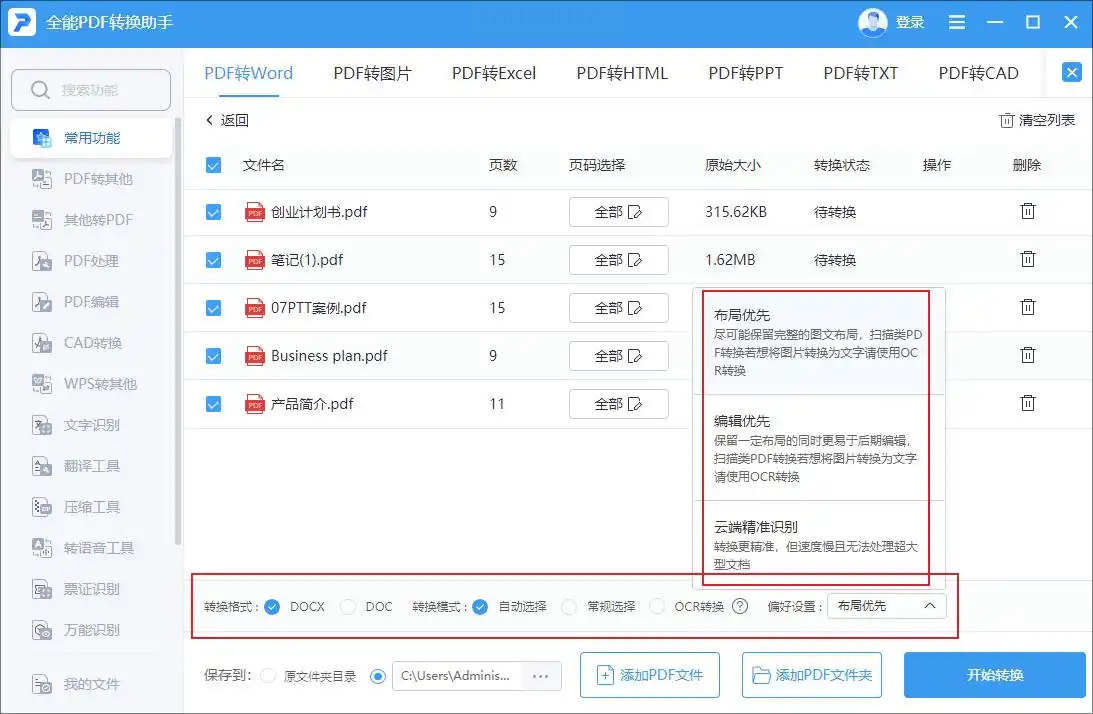
Task: Select 常用功能 in the sidebar
Action: click(x=91, y=138)
